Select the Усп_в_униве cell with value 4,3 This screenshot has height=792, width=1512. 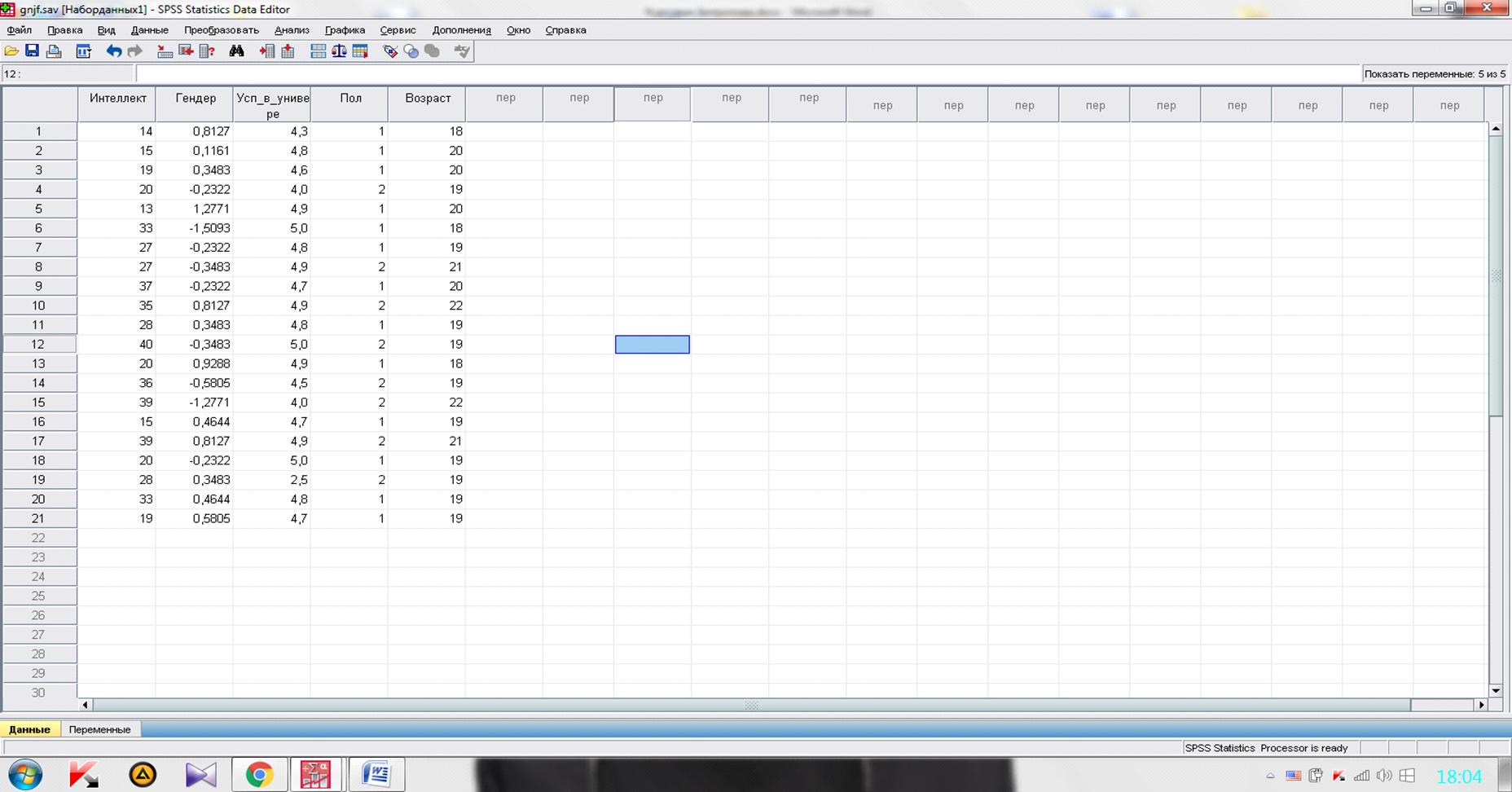pyautogui.click(x=272, y=131)
